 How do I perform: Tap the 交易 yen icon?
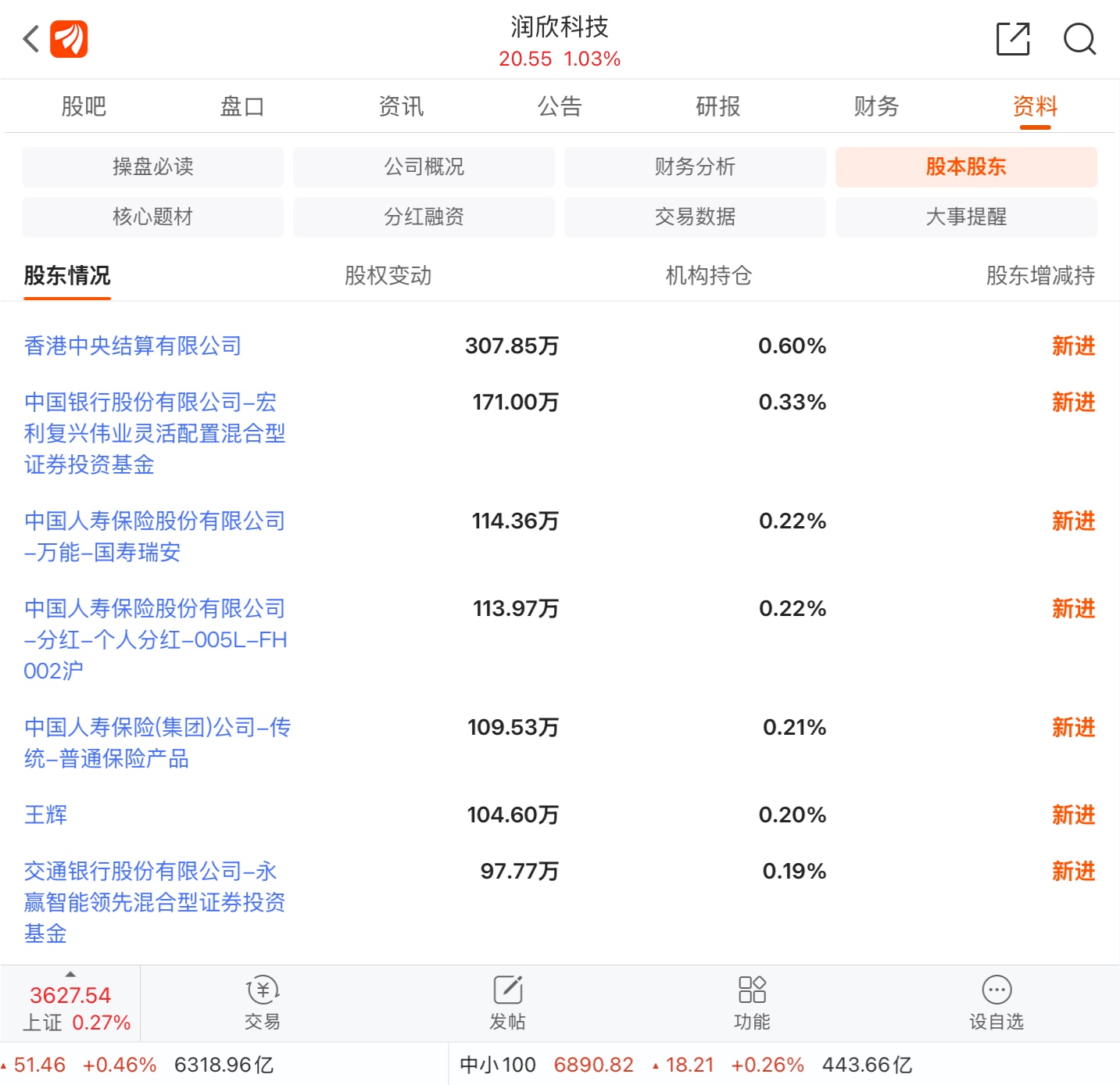tap(263, 990)
